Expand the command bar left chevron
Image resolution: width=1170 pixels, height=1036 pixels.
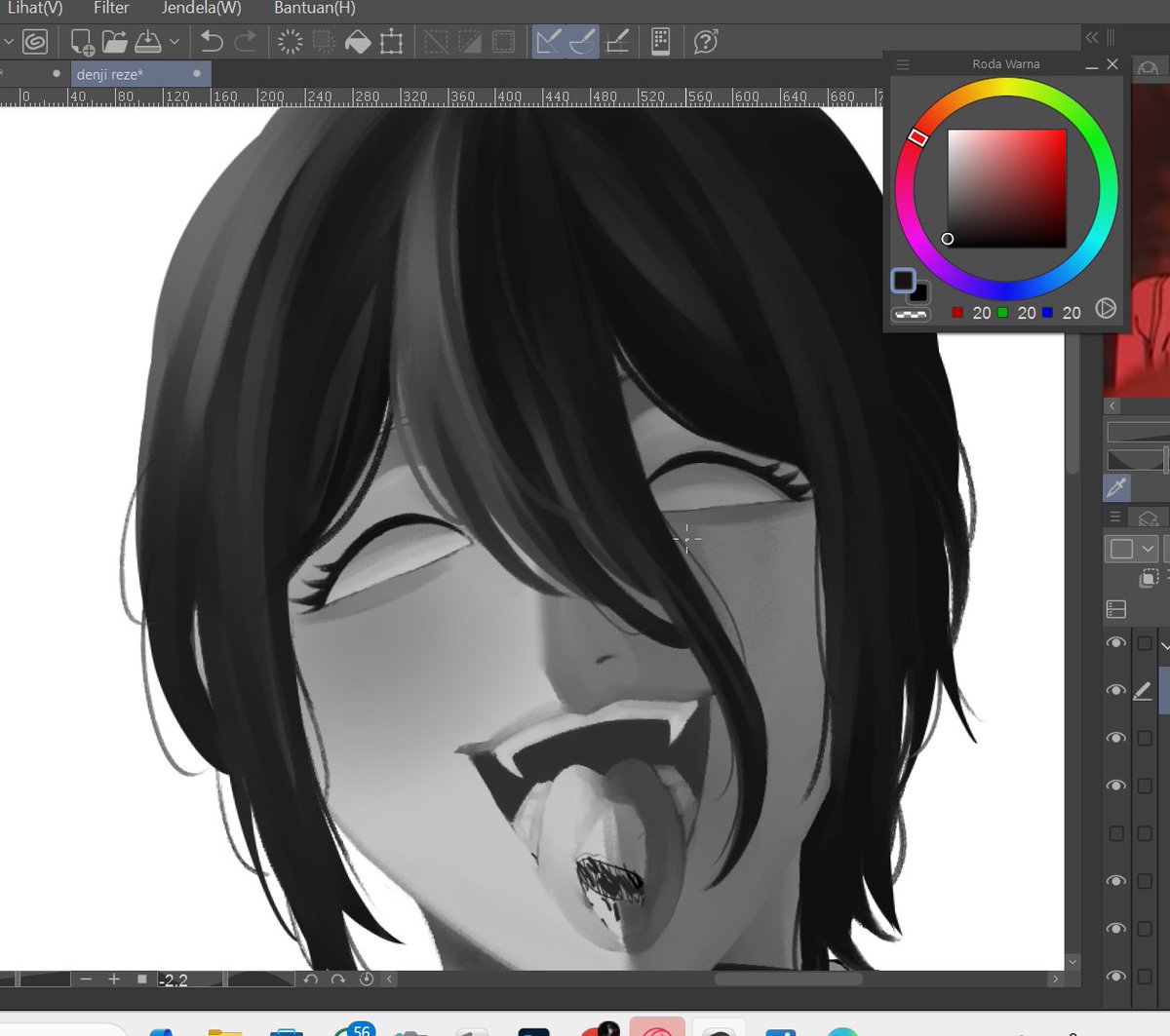(9, 42)
